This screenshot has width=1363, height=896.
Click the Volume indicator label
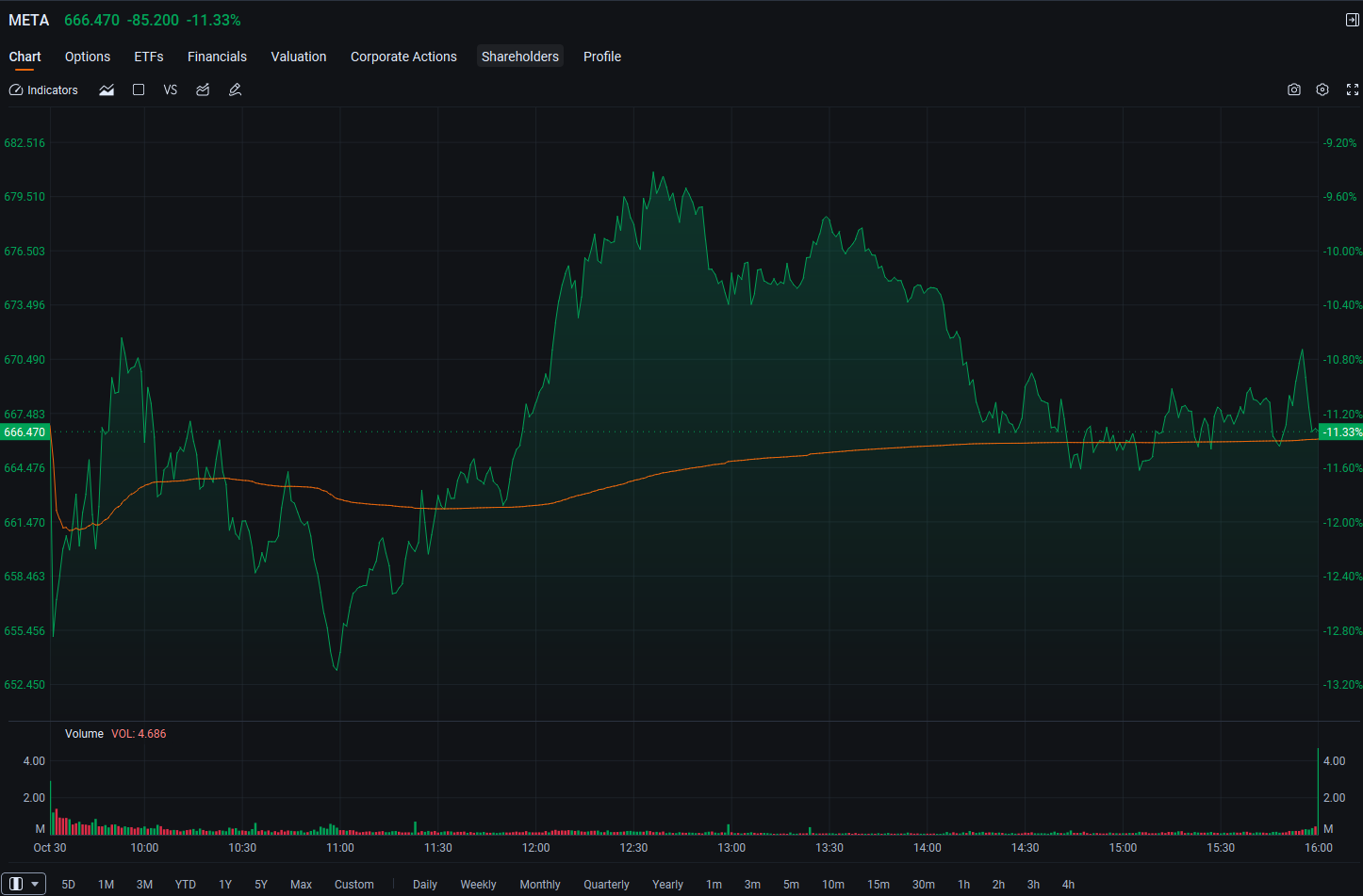pyautogui.click(x=84, y=734)
